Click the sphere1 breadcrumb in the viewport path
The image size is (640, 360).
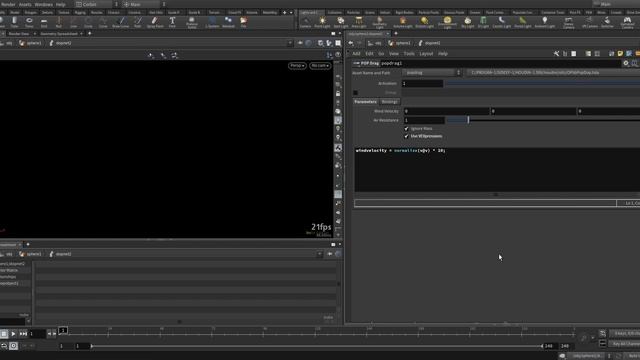(31, 43)
